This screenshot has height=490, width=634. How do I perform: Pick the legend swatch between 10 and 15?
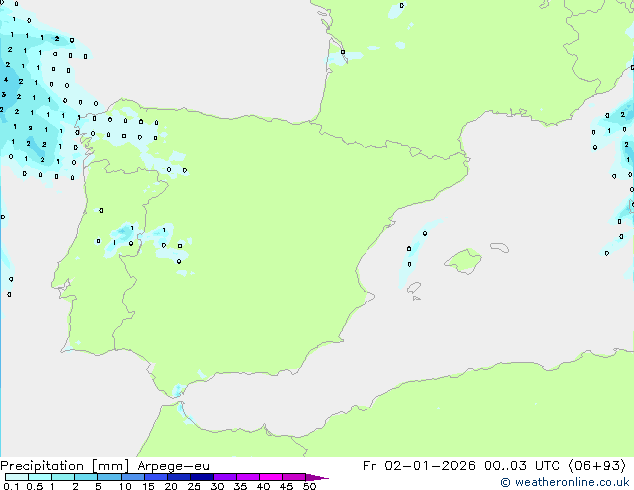pyautogui.click(x=133, y=477)
